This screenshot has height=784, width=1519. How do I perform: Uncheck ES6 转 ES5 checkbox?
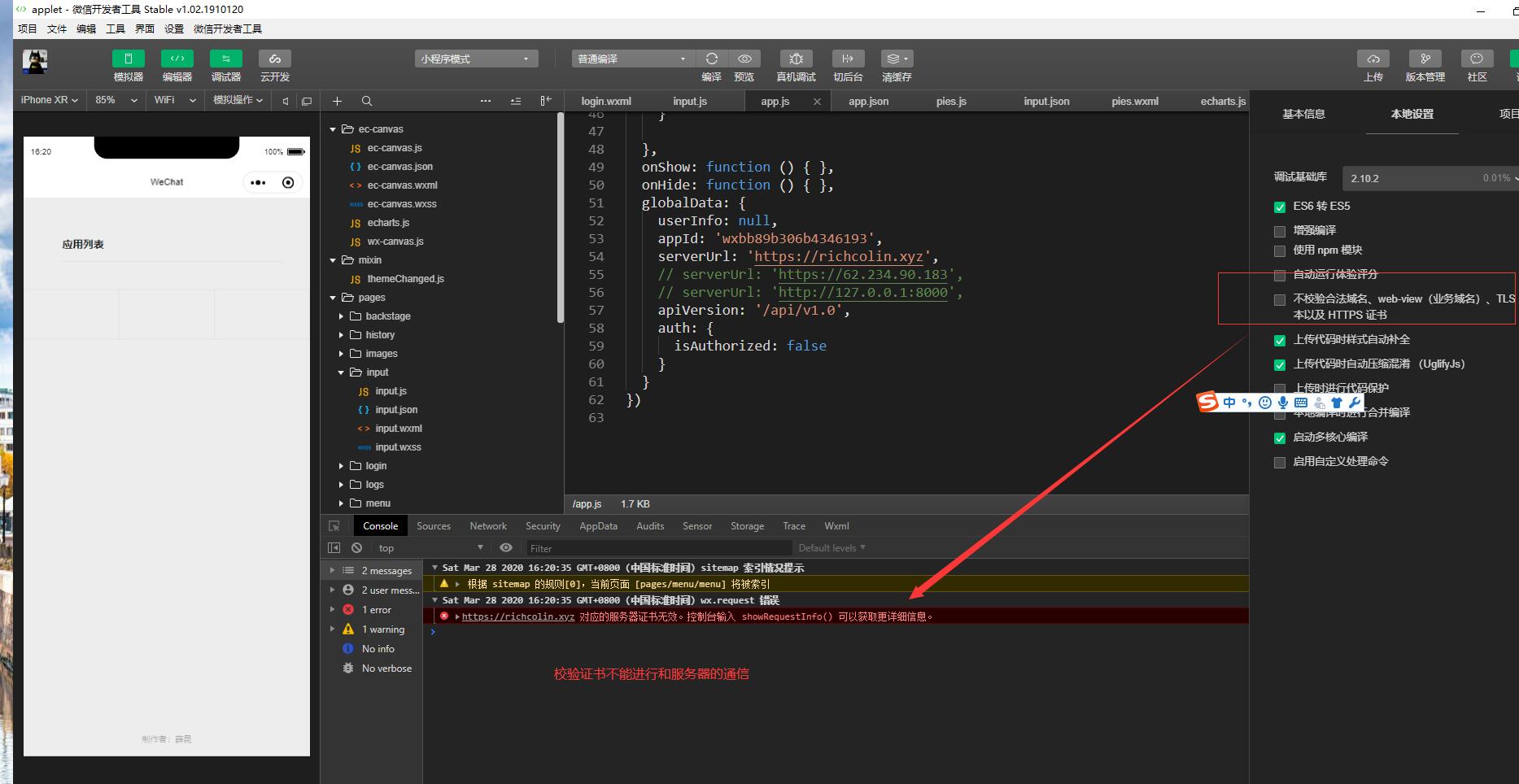[x=1280, y=207]
